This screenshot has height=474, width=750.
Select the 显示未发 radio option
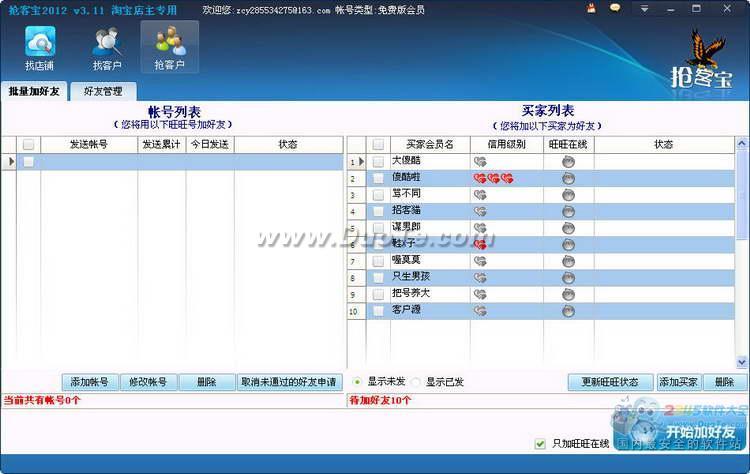tap(357, 382)
